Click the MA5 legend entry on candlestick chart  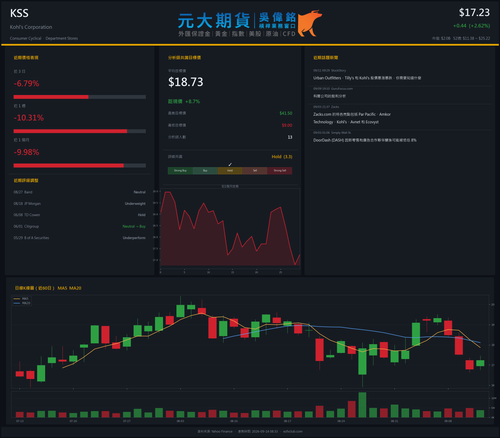21,299
